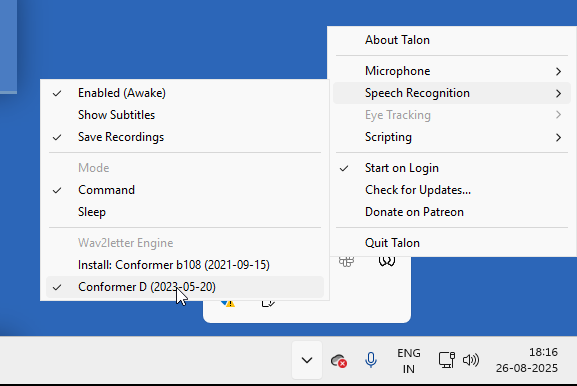Collapse the hidden icons chevron on the taskbar
The width and height of the screenshot is (577, 386).
307,360
